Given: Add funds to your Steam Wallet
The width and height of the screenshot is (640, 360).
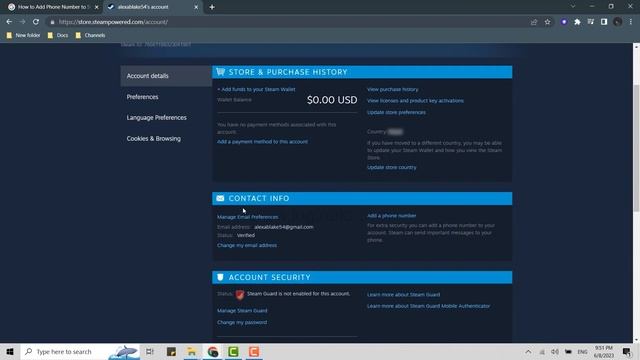Looking at the screenshot, I should [x=256, y=89].
